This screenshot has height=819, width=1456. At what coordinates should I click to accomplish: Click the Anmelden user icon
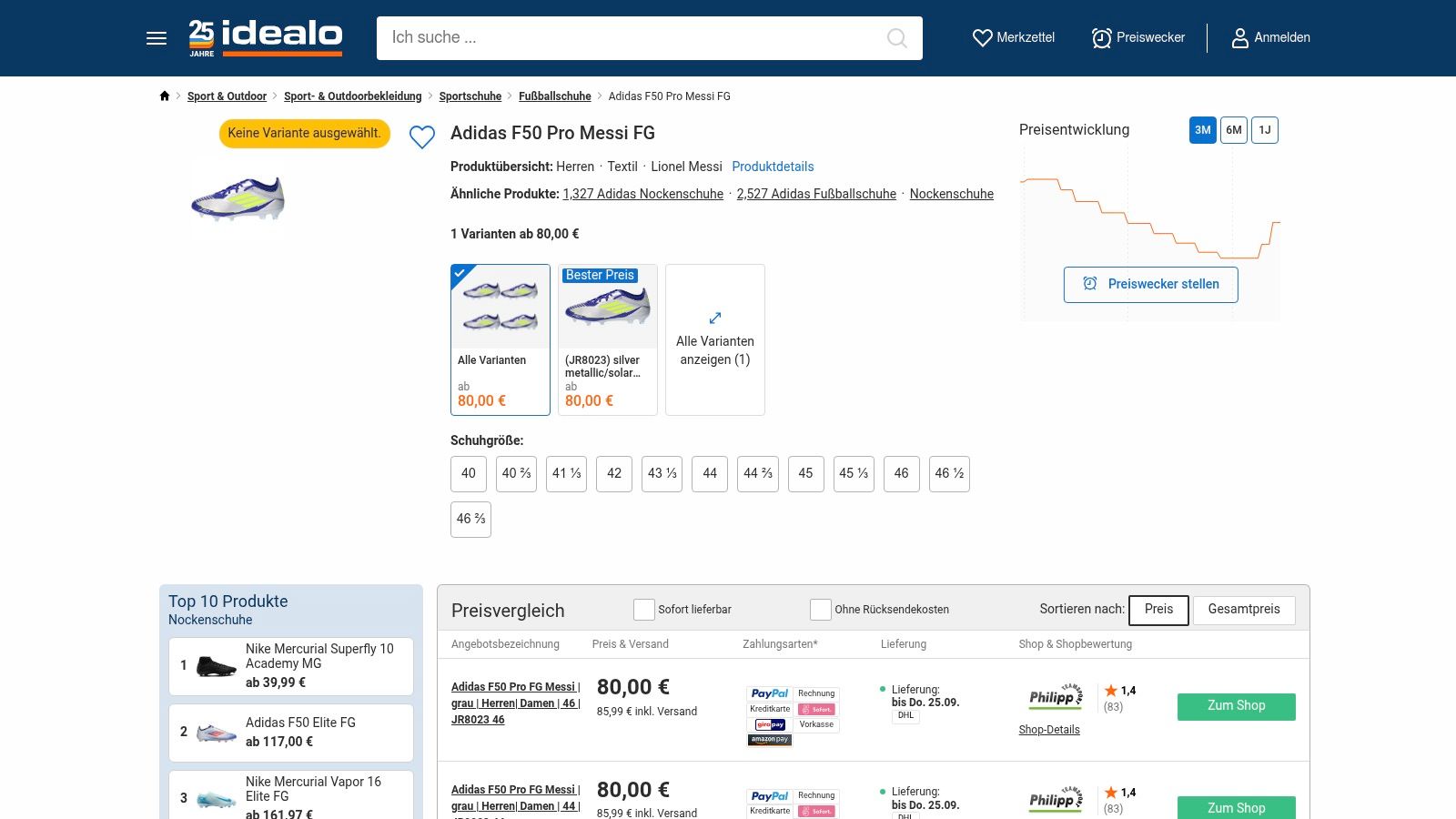coord(1239,38)
